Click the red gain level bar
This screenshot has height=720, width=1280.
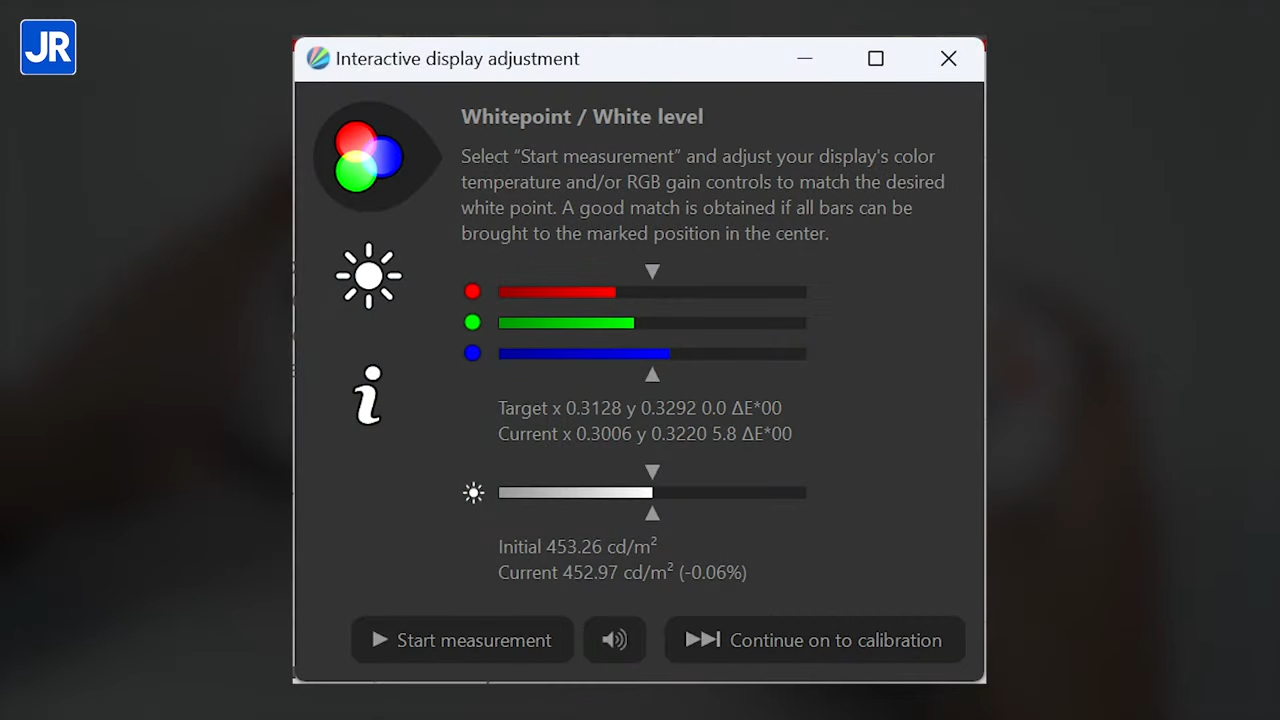(x=651, y=292)
